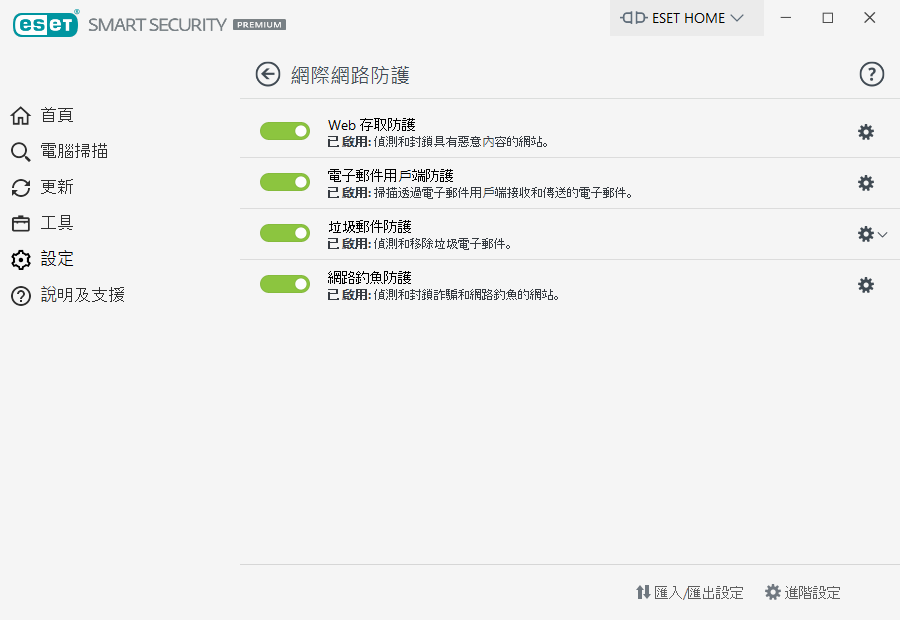This screenshot has width=900, height=620.
Task: Open 說明及支援 in the sidebar
Action: tap(82, 295)
